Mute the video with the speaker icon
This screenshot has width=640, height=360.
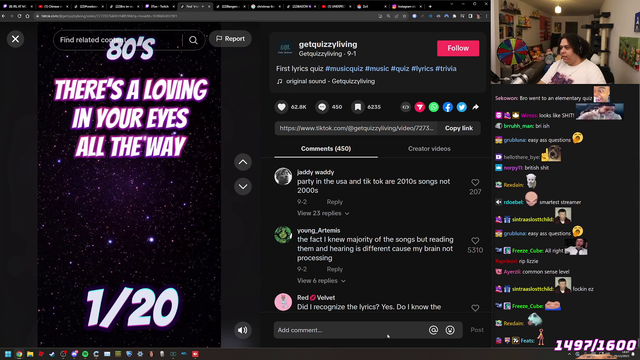(242, 330)
